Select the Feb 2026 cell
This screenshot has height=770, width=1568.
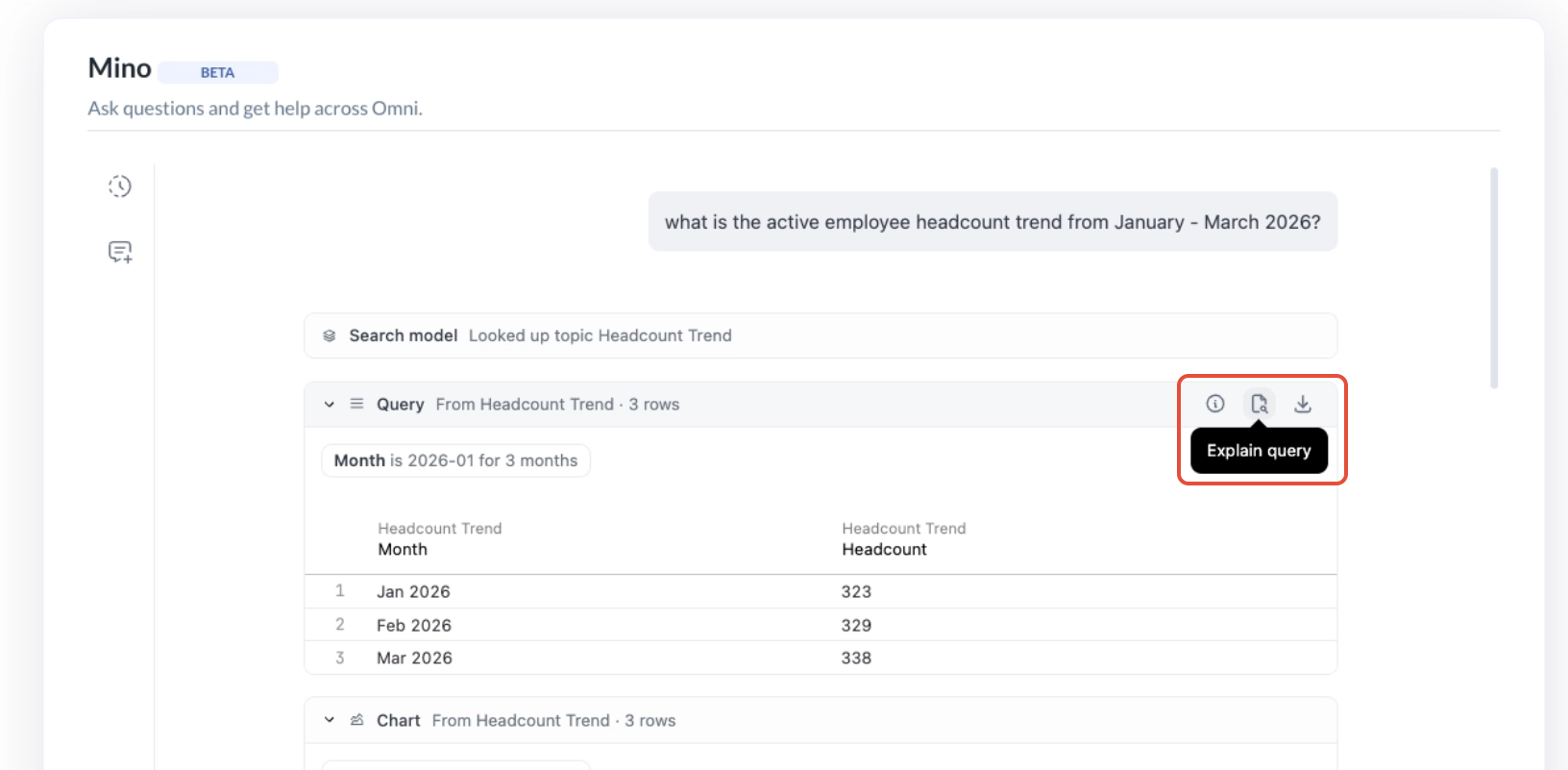point(414,626)
